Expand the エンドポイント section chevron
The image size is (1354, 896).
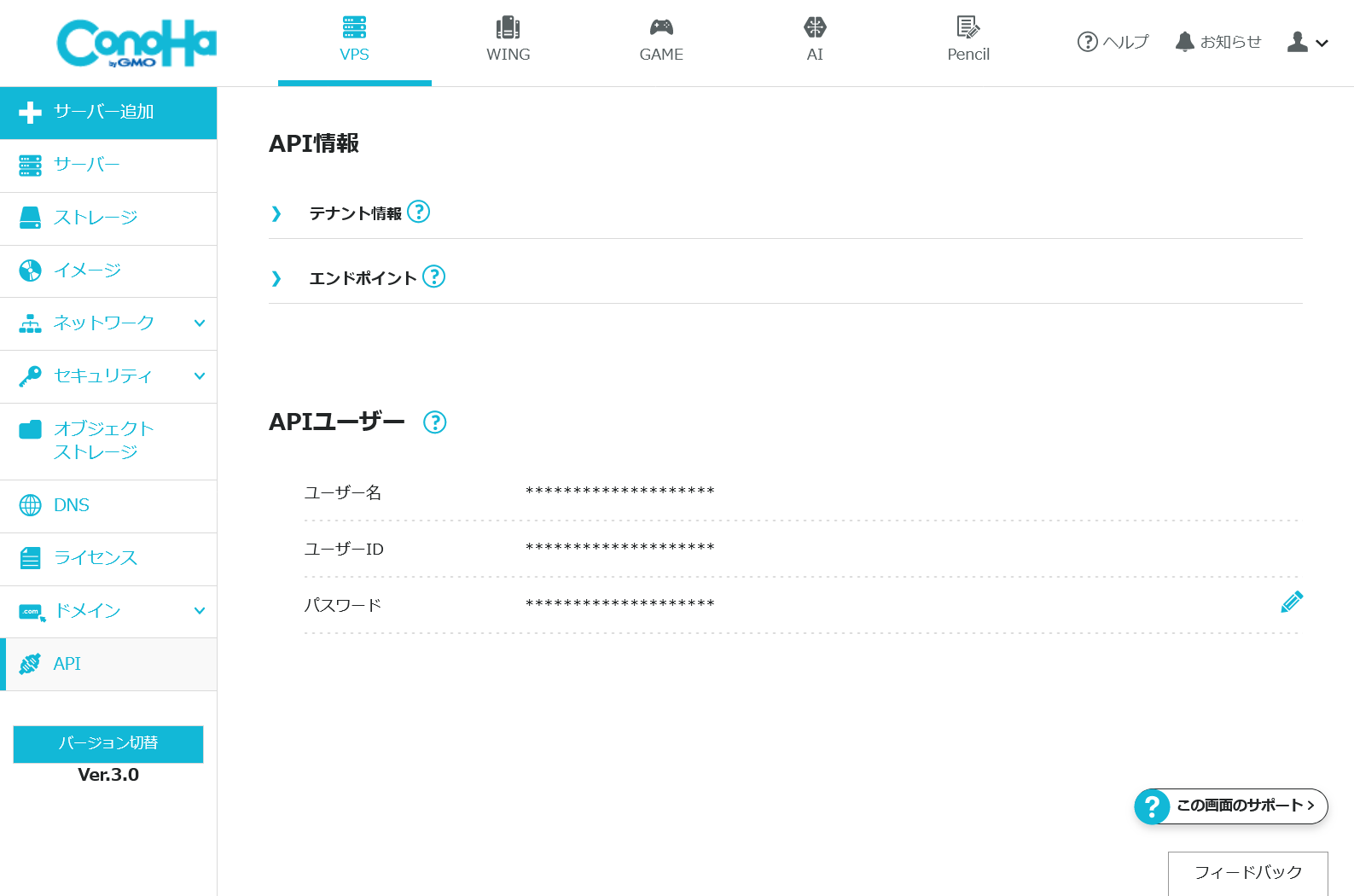(x=276, y=278)
